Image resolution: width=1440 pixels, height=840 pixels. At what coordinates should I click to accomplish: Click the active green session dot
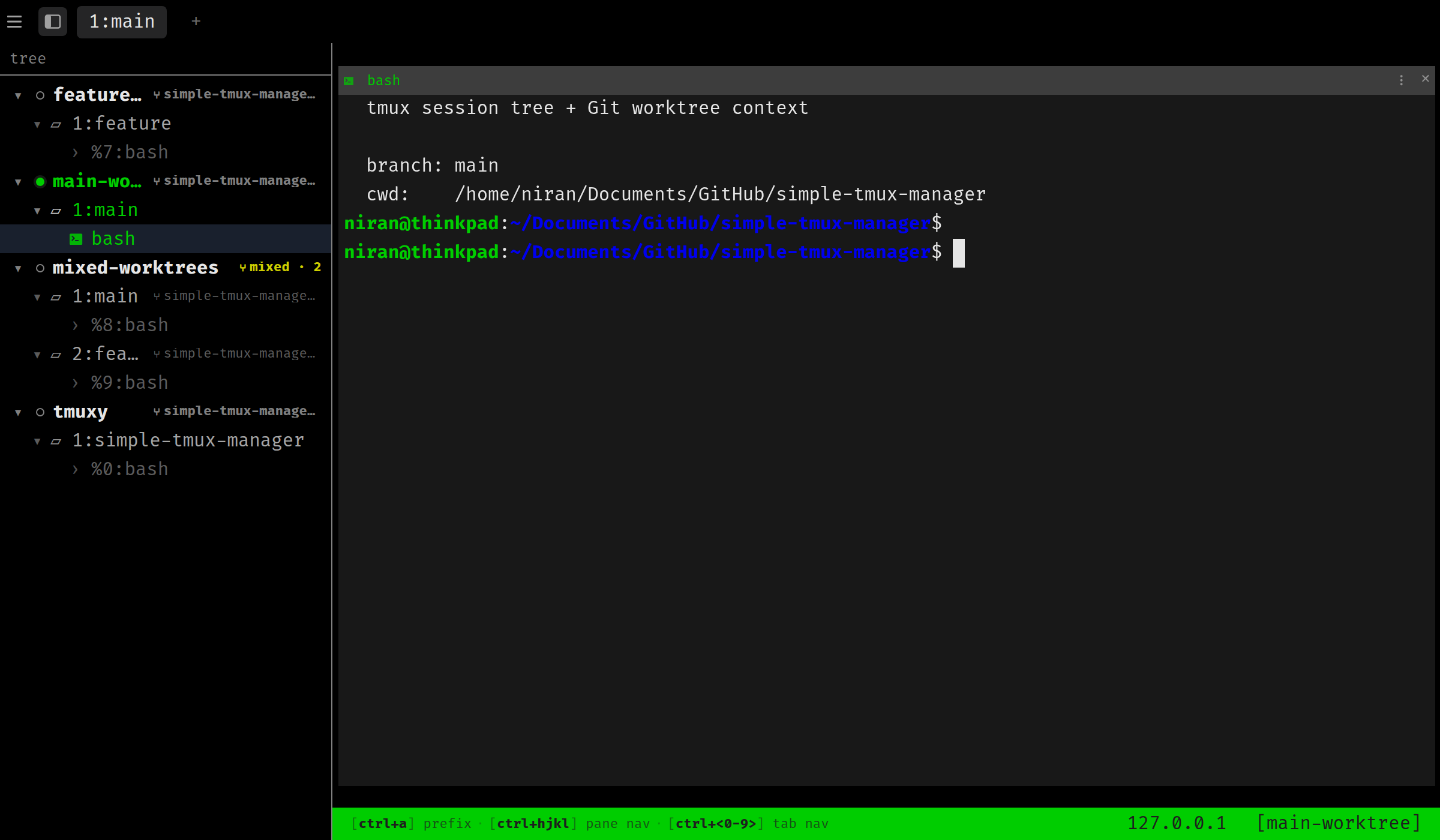coord(40,182)
